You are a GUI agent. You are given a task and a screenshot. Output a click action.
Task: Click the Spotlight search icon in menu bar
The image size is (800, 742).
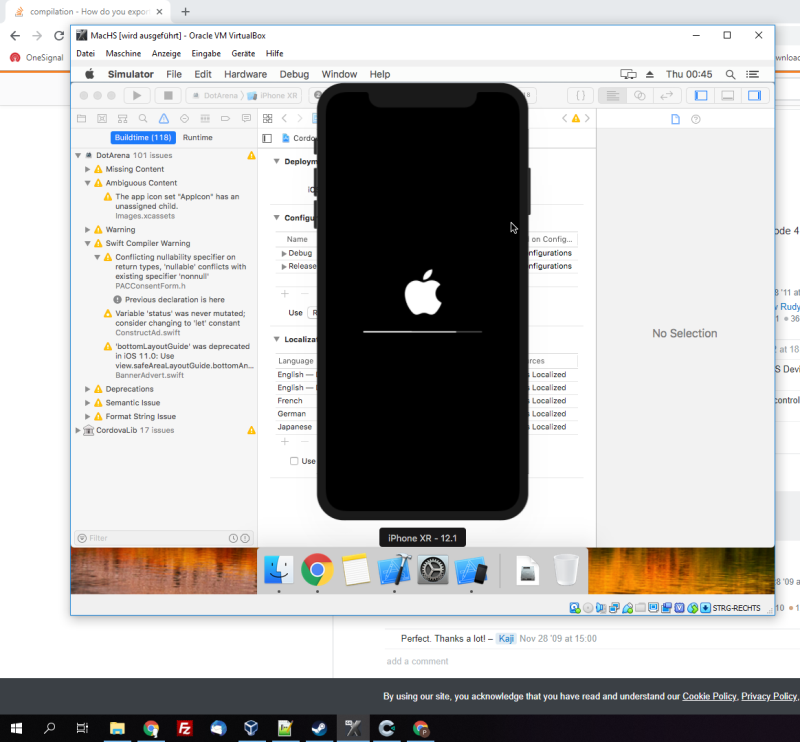pyautogui.click(x=730, y=74)
